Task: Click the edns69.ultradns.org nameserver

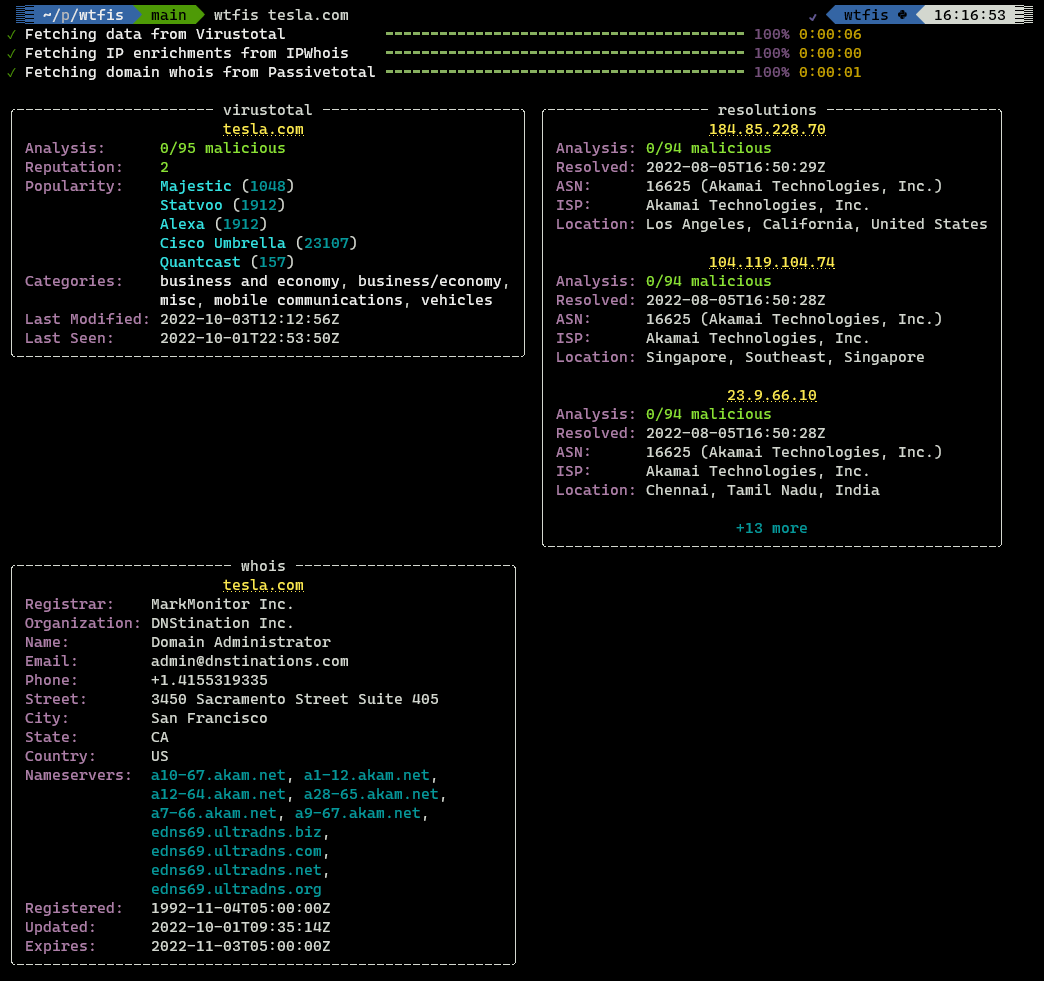Action: coord(236,889)
